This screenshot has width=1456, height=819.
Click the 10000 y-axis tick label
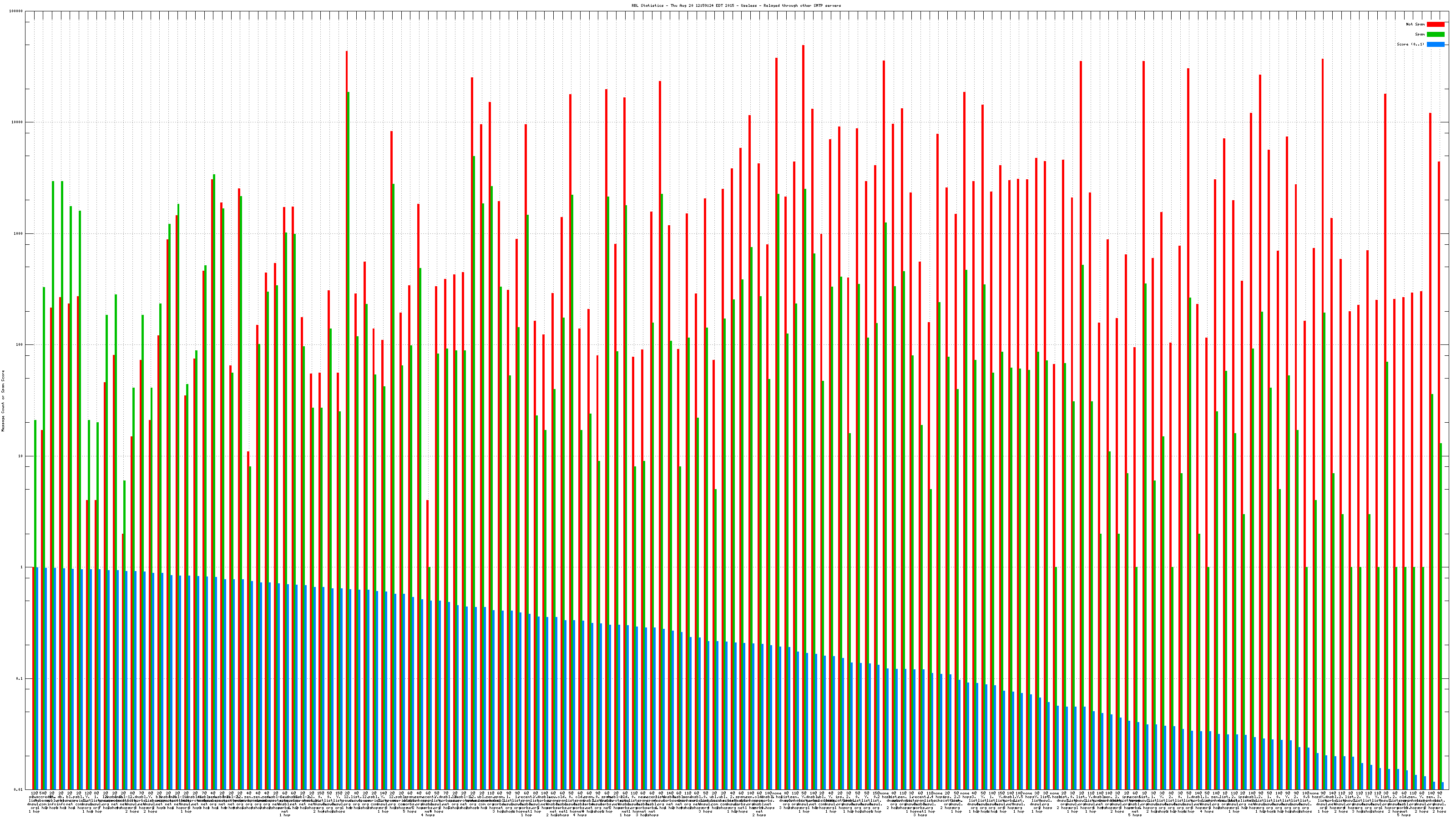point(18,123)
